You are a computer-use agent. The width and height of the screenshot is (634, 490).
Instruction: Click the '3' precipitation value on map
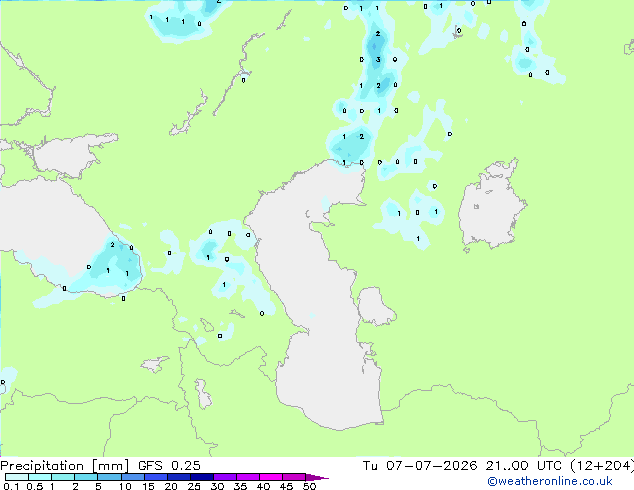[378, 59]
